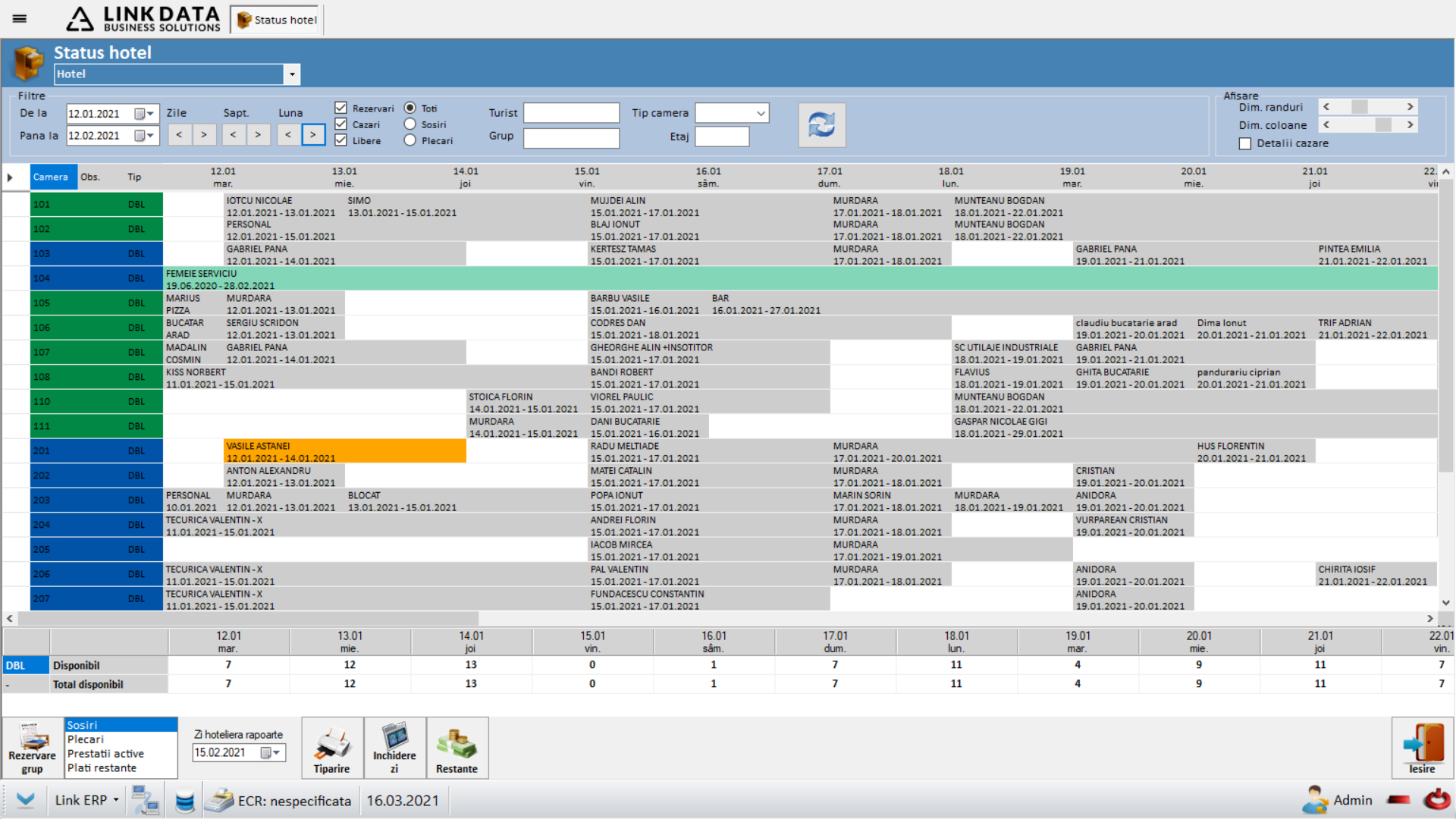This screenshot has height=819, width=1456.
Task: Click the red flag status icon
Action: [x=1398, y=800]
